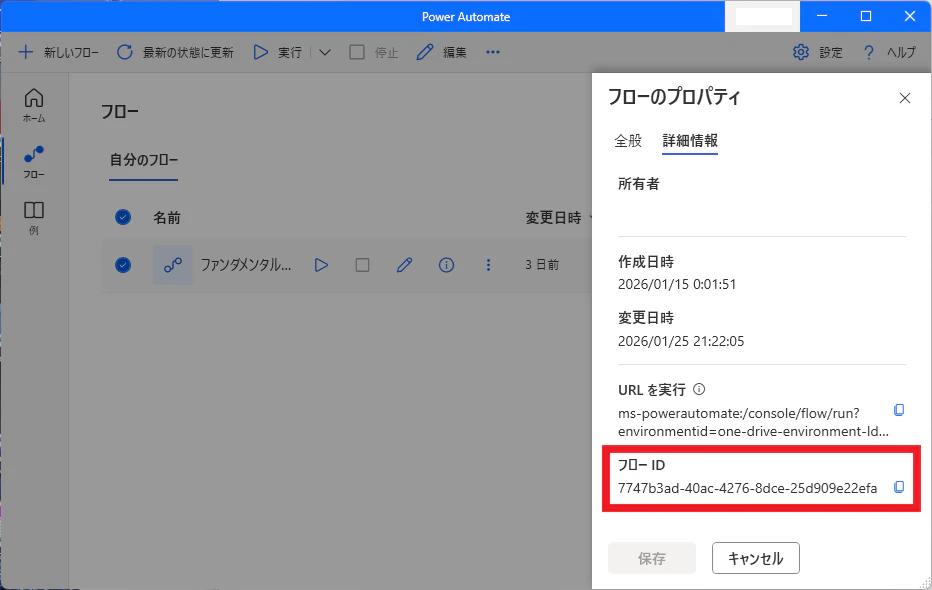Open the toolbar more options ellipsis
The width and height of the screenshot is (932, 590).
tap(493, 52)
